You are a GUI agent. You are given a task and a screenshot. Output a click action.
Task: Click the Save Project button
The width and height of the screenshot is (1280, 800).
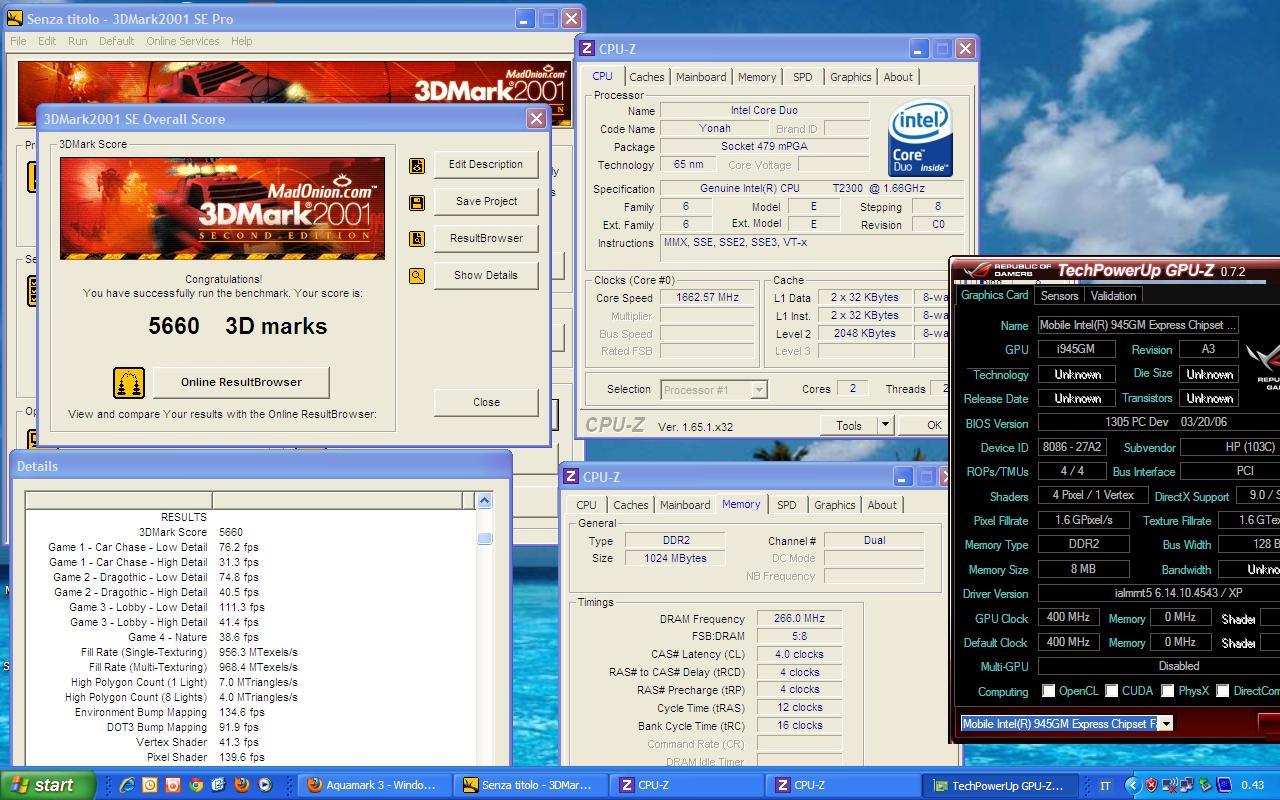coord(486,202)
